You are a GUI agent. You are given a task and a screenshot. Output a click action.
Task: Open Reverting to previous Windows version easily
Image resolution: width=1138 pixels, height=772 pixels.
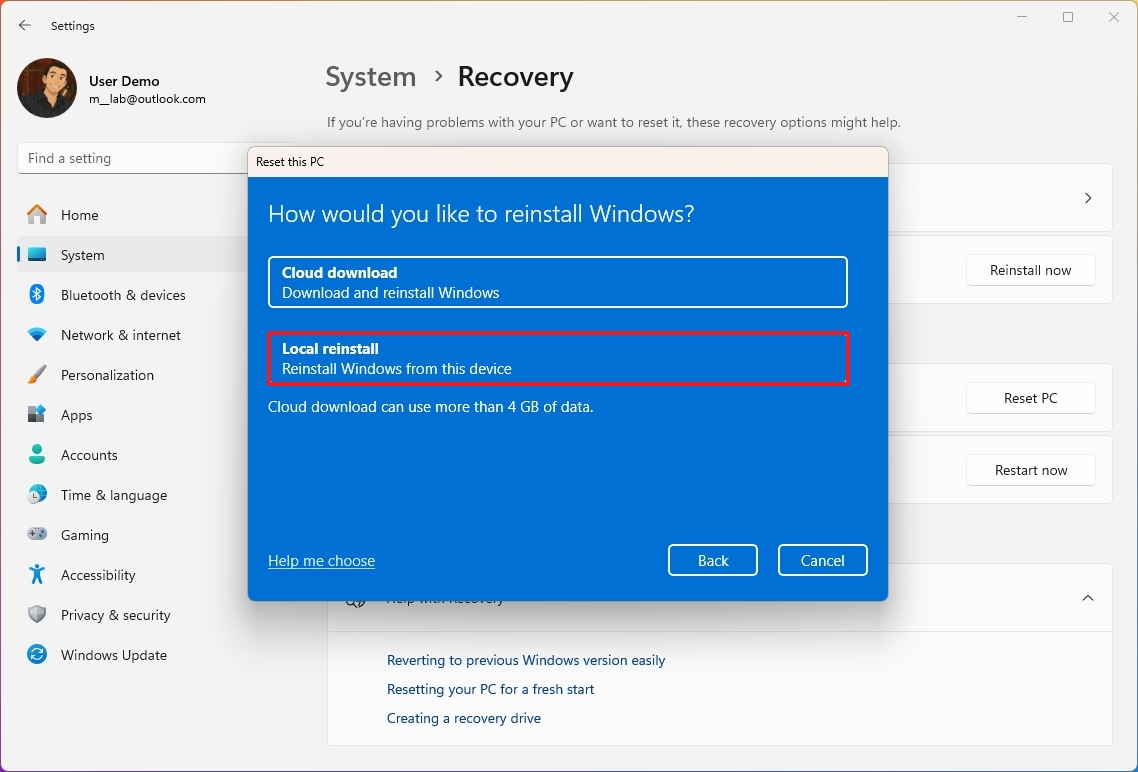(x=526, y=660)
